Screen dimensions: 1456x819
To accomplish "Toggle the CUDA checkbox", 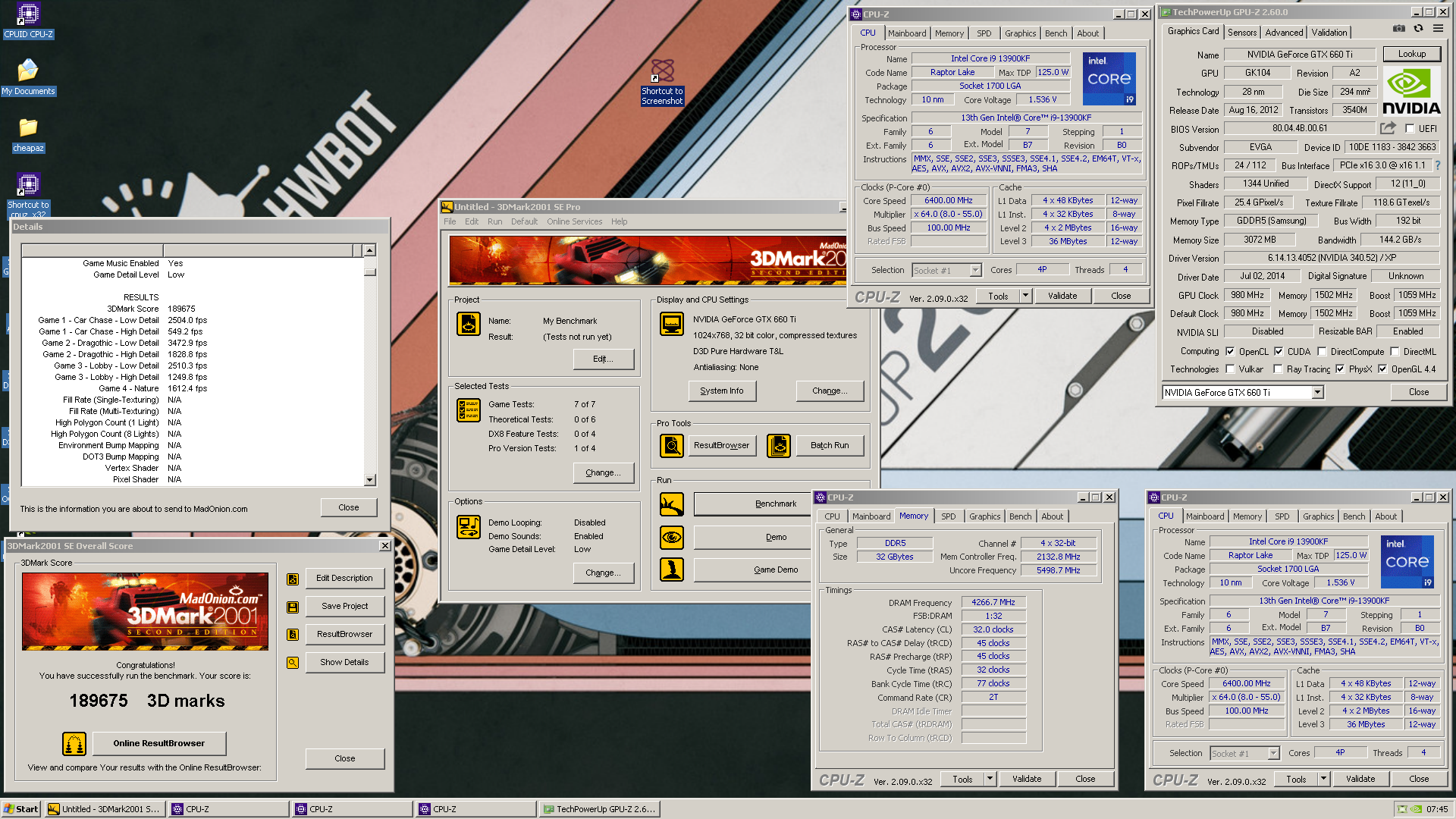I will (1279, 352).
